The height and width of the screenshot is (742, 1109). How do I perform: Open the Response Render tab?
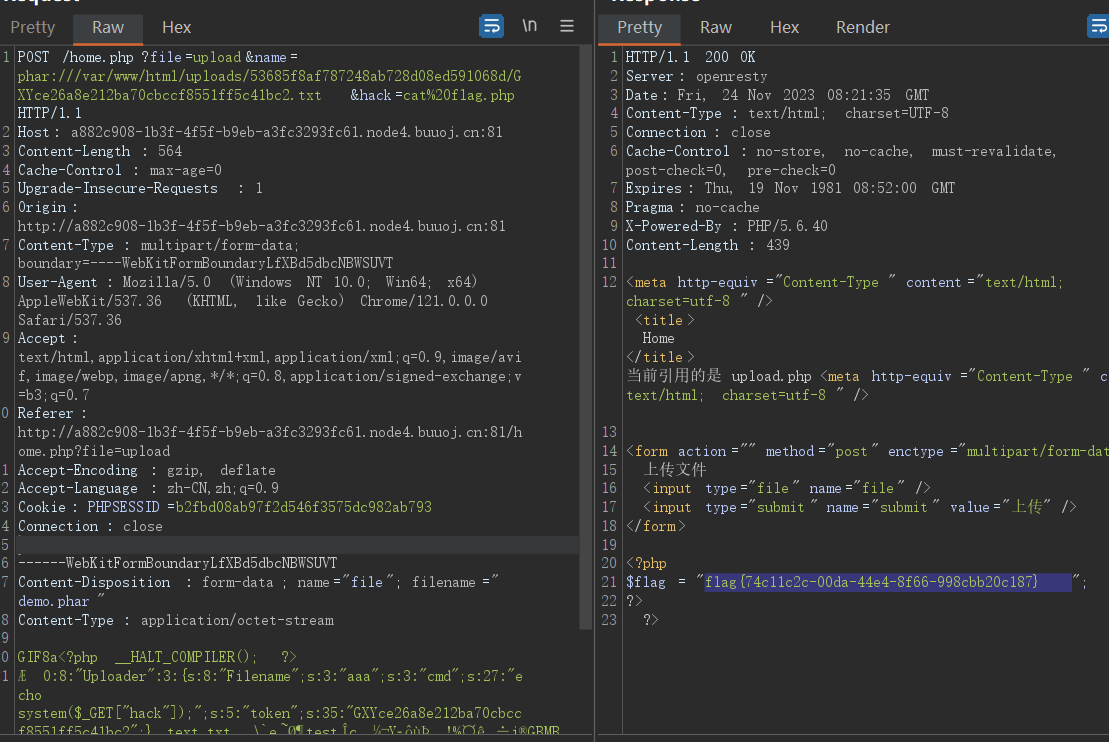tap(863, 28)
